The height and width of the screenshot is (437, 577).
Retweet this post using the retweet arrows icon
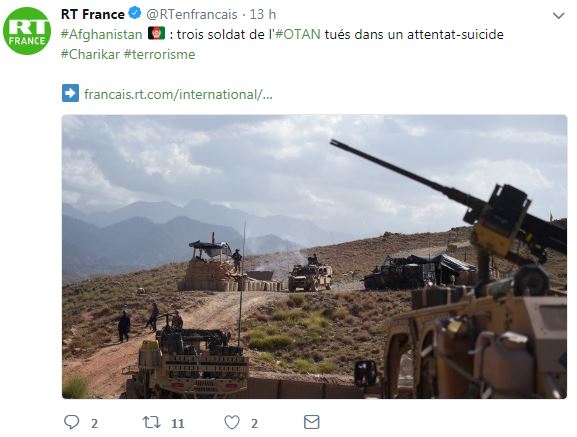coord(152,422)
